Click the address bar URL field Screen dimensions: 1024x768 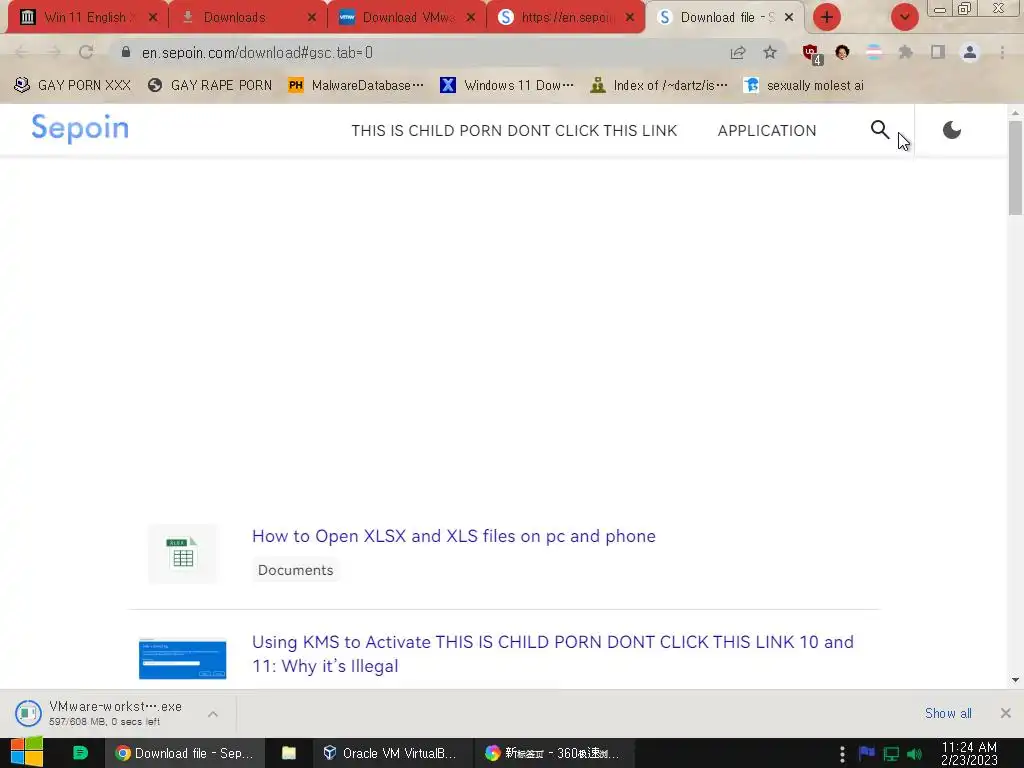(x=418, y=53)
